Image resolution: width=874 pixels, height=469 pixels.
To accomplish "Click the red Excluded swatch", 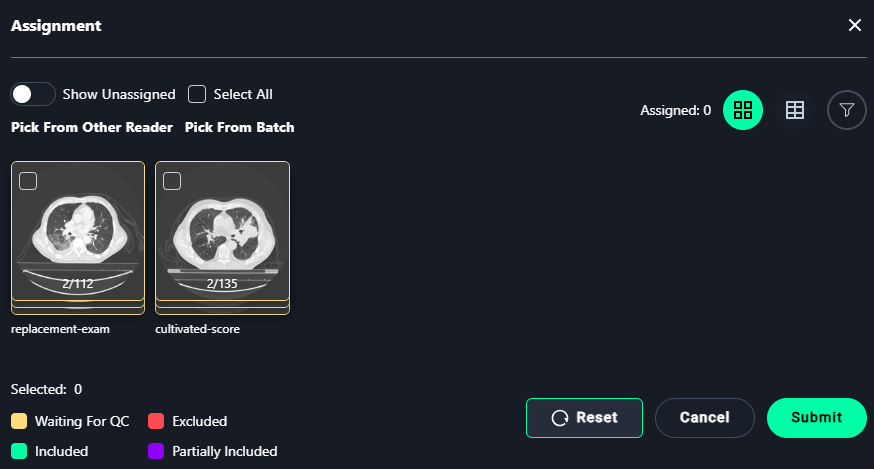I will click(x=156, y=421).
